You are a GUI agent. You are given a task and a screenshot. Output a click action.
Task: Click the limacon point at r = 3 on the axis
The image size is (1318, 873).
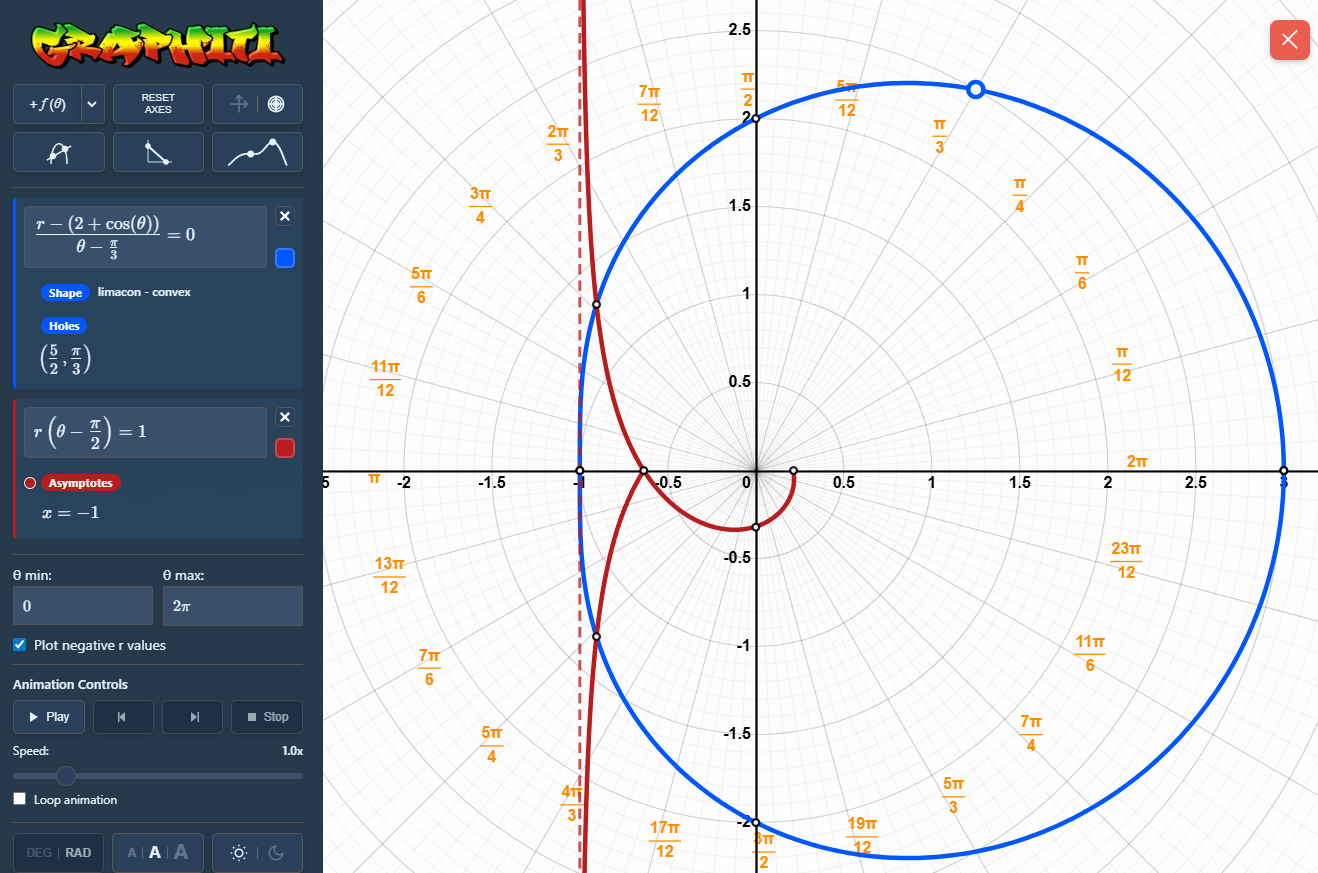coord(1283,471)
